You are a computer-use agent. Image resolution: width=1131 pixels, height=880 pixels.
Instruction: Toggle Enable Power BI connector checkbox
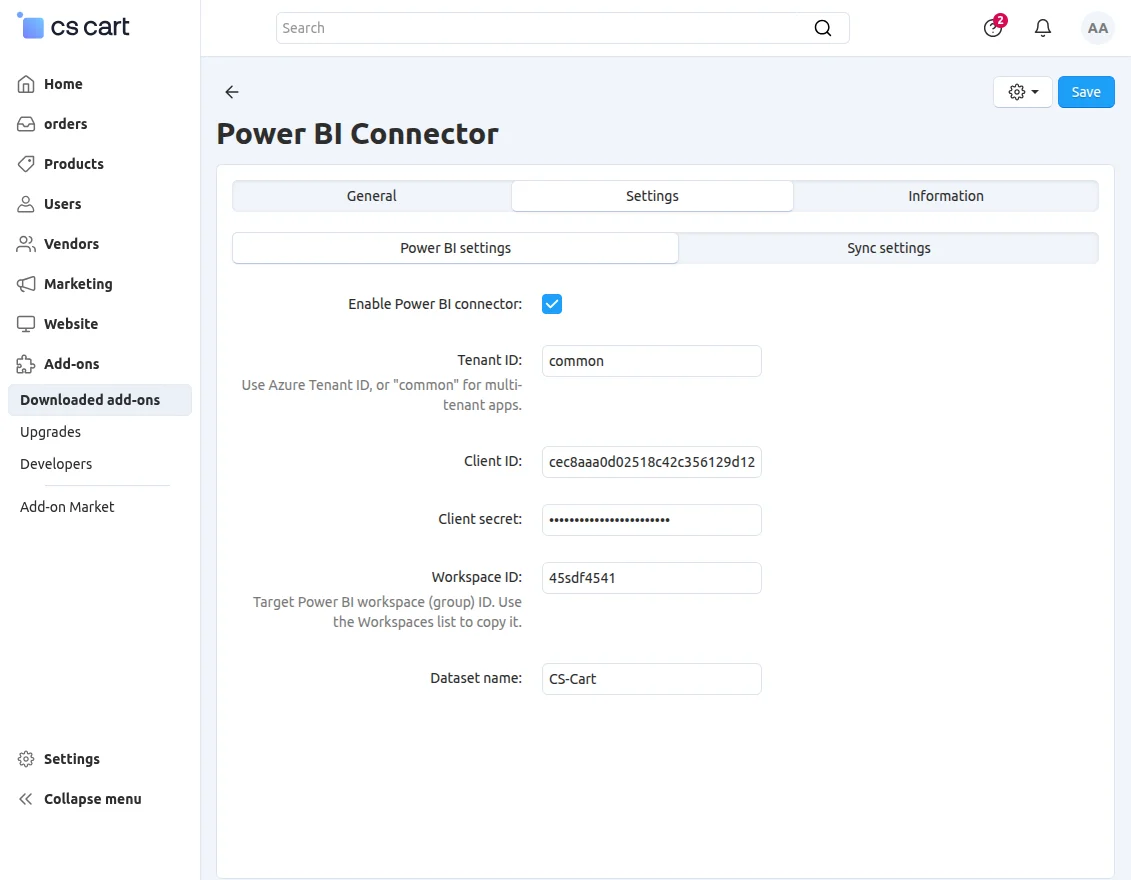[552, 304]
